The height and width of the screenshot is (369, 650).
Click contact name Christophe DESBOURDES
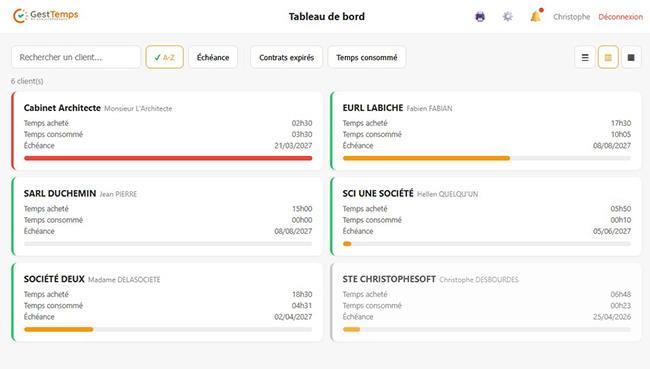pyautogui.click(x=479, y=280)
